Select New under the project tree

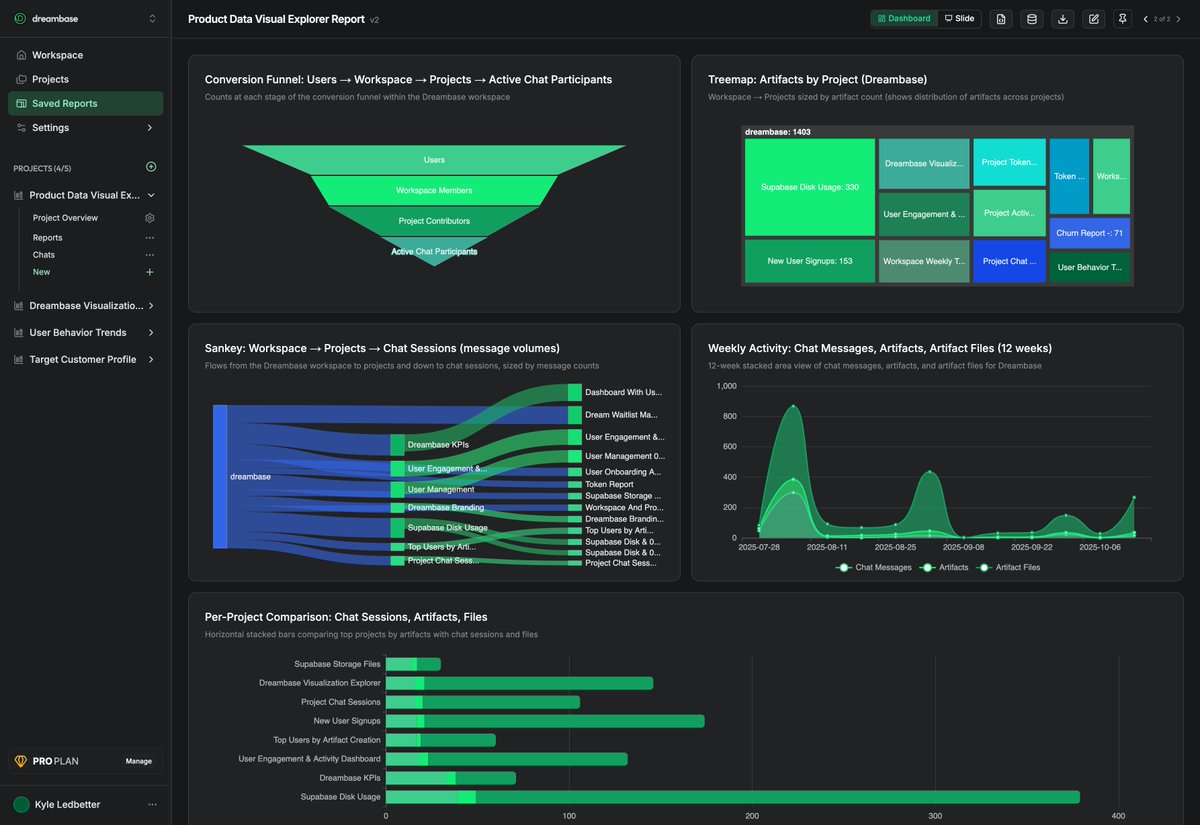[41, 271]
